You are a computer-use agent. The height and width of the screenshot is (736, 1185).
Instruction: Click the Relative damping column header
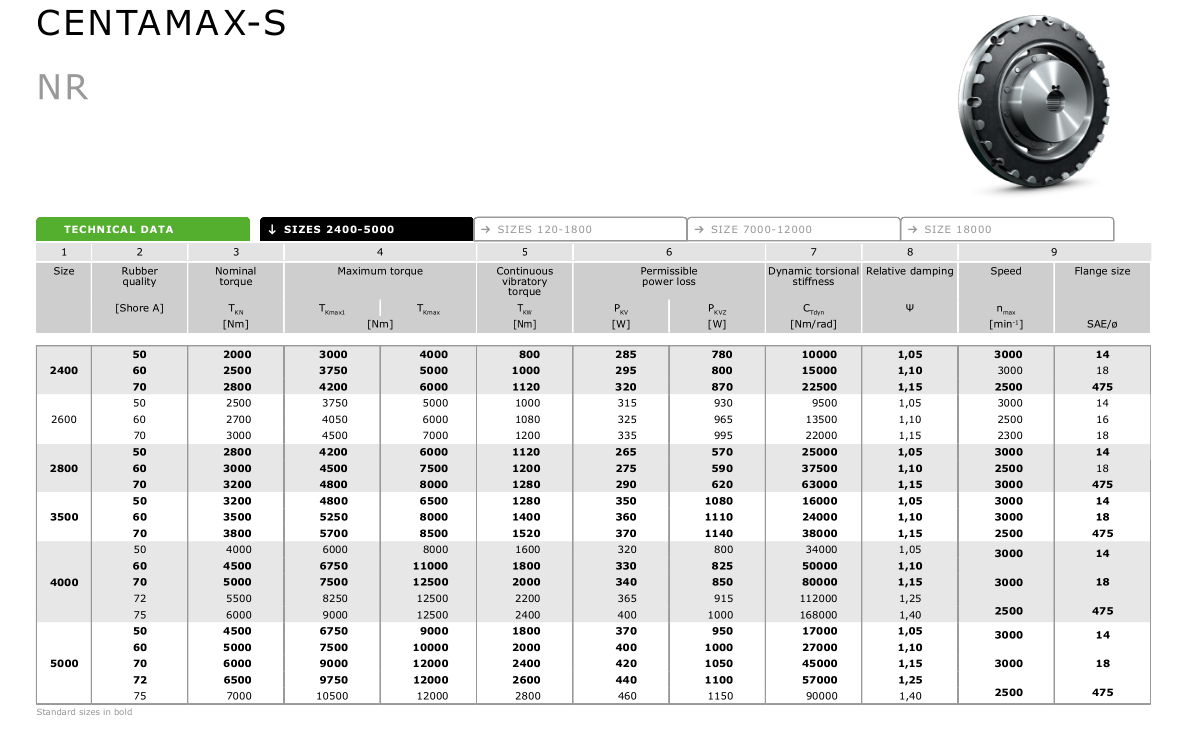(909, 271)
